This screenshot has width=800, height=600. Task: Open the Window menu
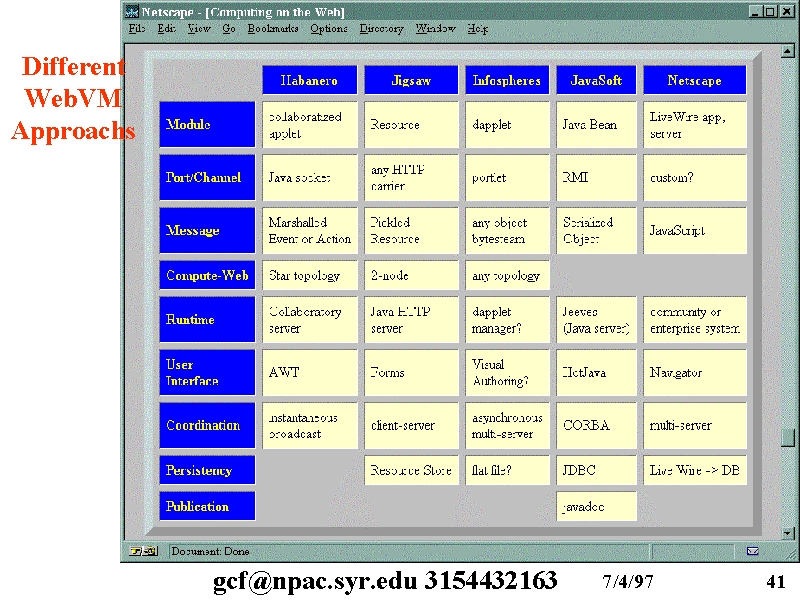435,29
